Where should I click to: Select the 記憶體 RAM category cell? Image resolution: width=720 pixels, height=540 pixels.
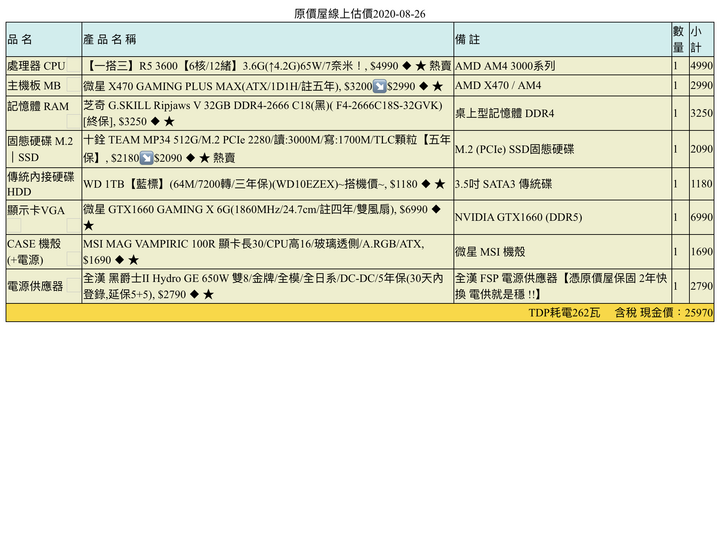[x=44, y=113]
